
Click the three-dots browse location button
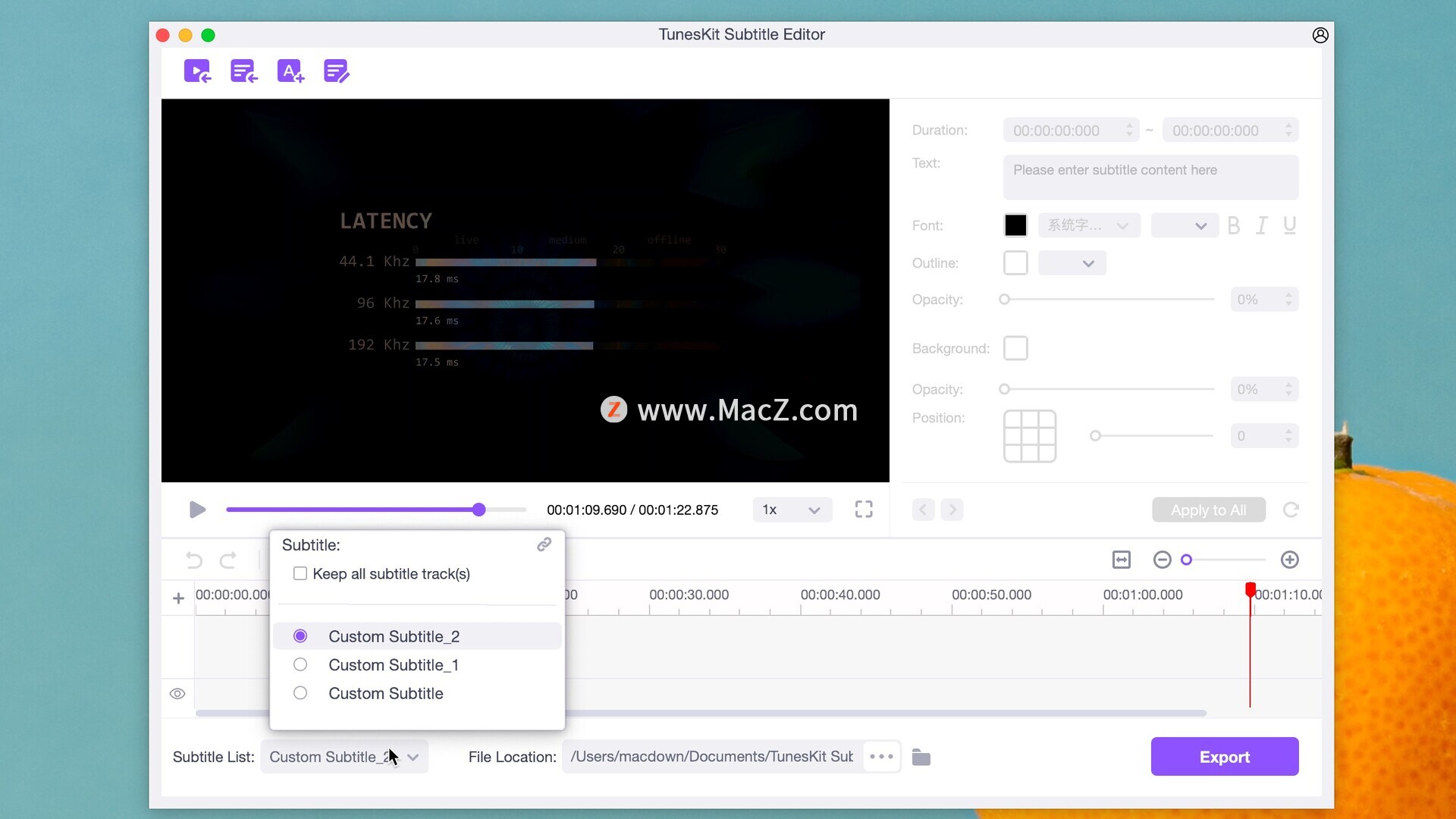[x=881, y=757]
